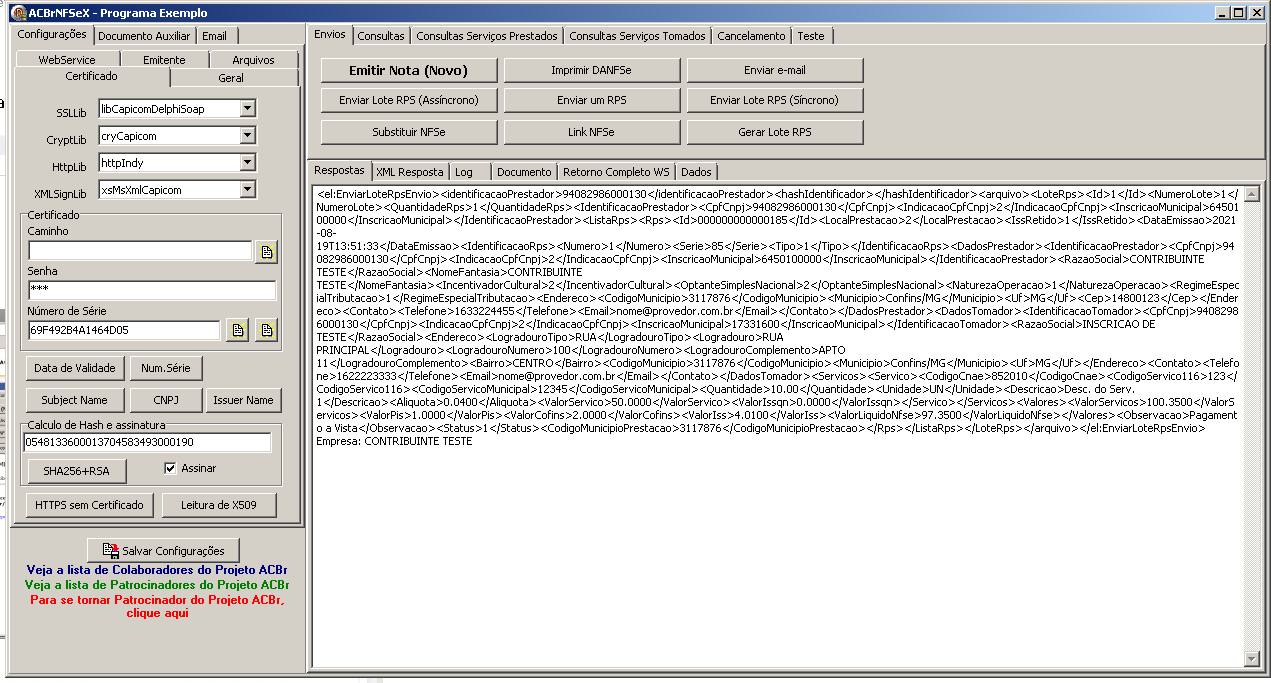Image resolution: width=1271 pixels, height=683 pixels.
Task: Switch to the Arquivos sub-tab
Action: 253,60
